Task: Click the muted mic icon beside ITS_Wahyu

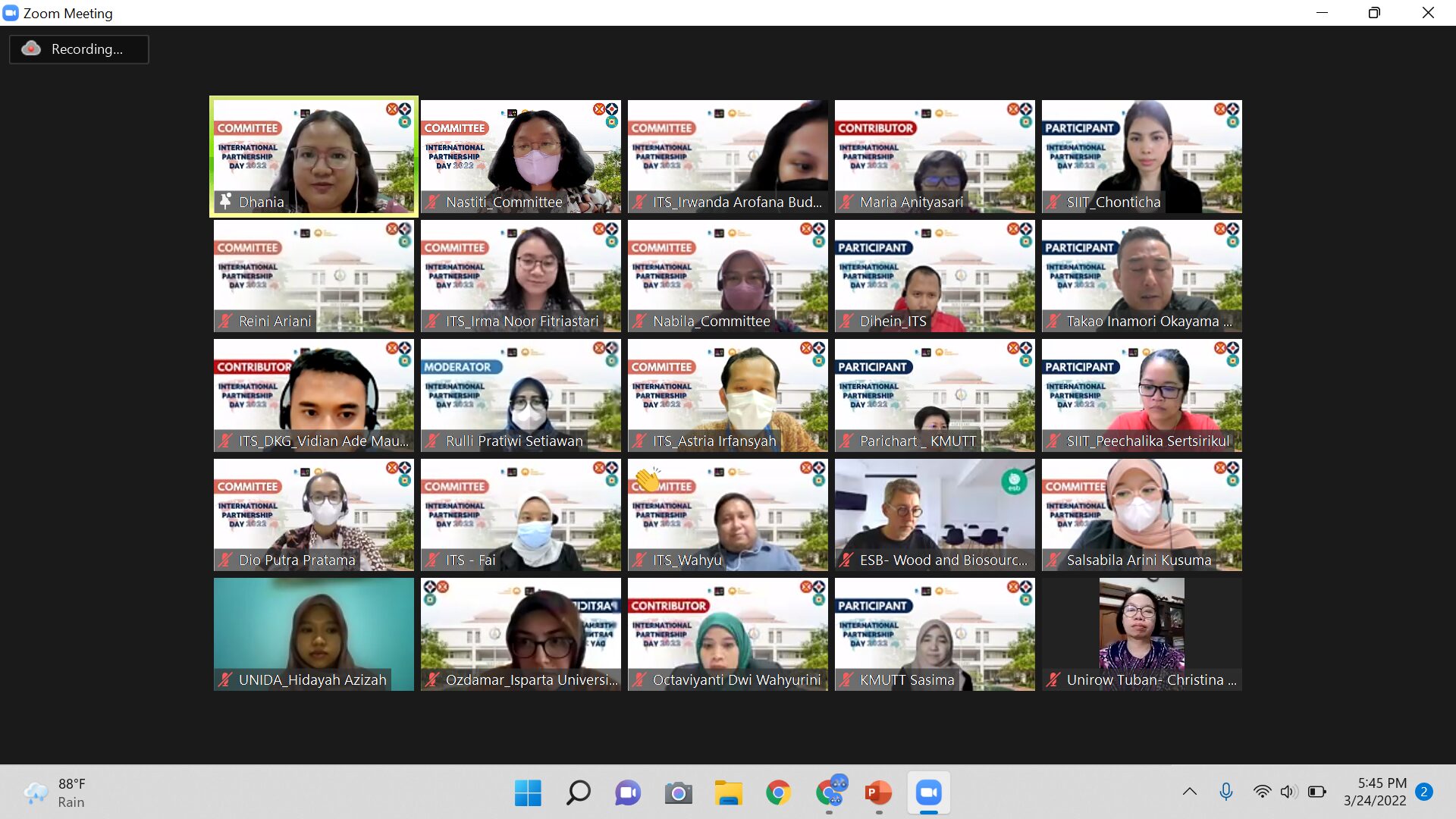Action: coord(639,560)
